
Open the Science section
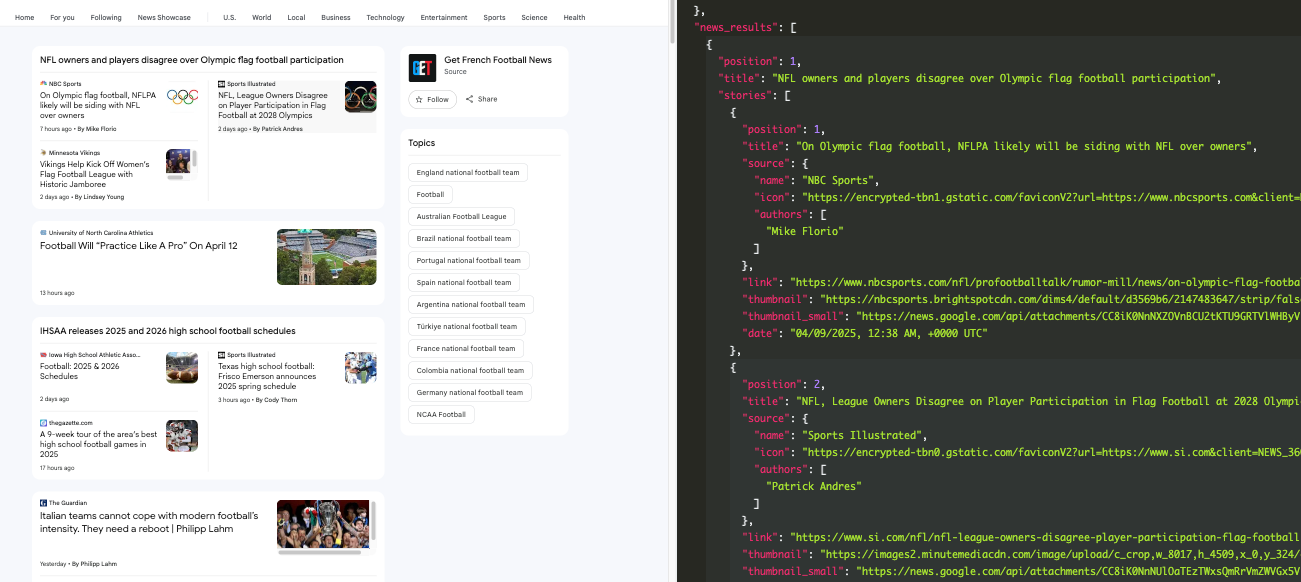click(534, 17)
